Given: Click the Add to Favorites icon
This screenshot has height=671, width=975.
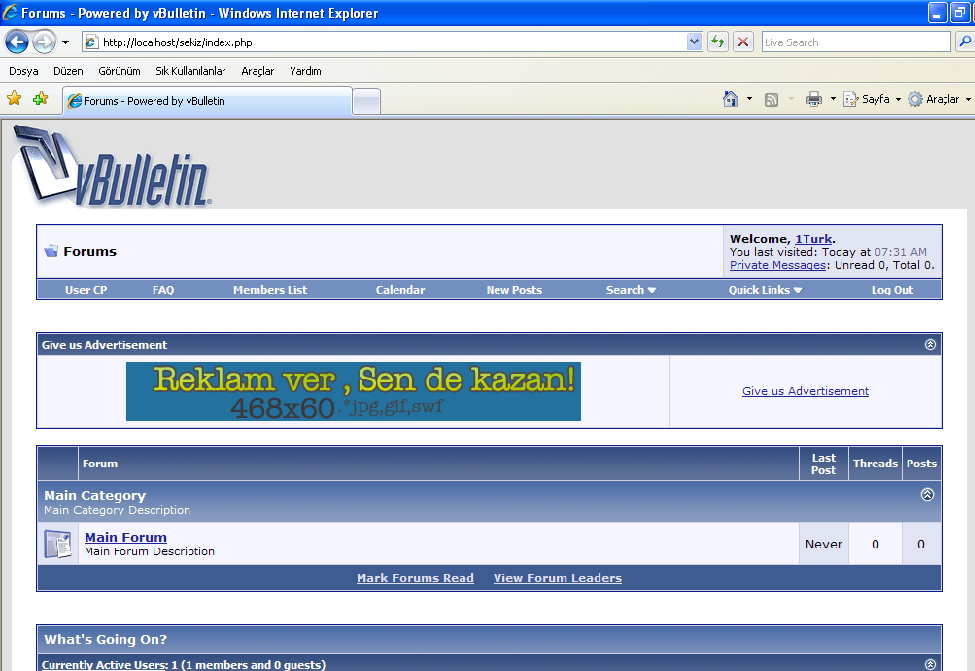Looking at the screenshot, I should point(40,99).
